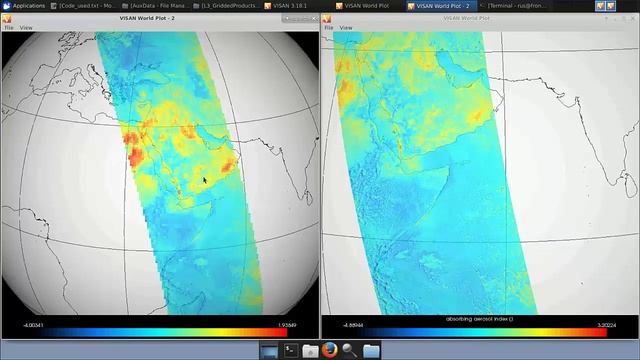Switch to the AuxData File Manager taskbar entry
640x360 pixels.
point(155,6)
